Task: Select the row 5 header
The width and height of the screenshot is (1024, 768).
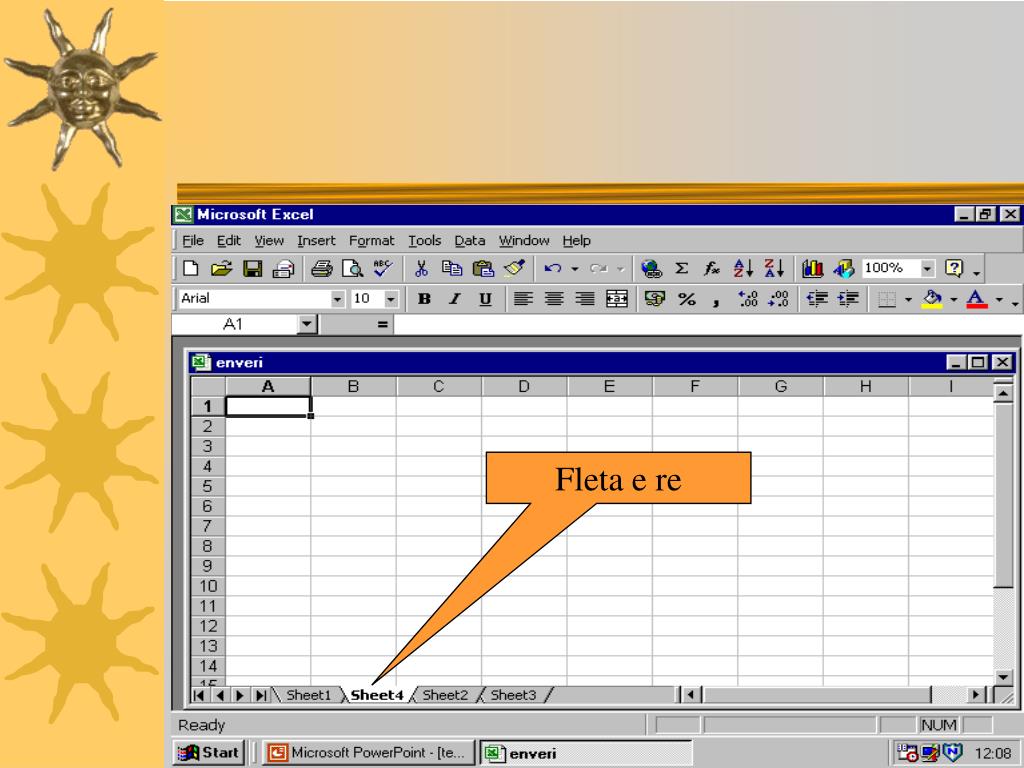Action: (x=208, y=487)
